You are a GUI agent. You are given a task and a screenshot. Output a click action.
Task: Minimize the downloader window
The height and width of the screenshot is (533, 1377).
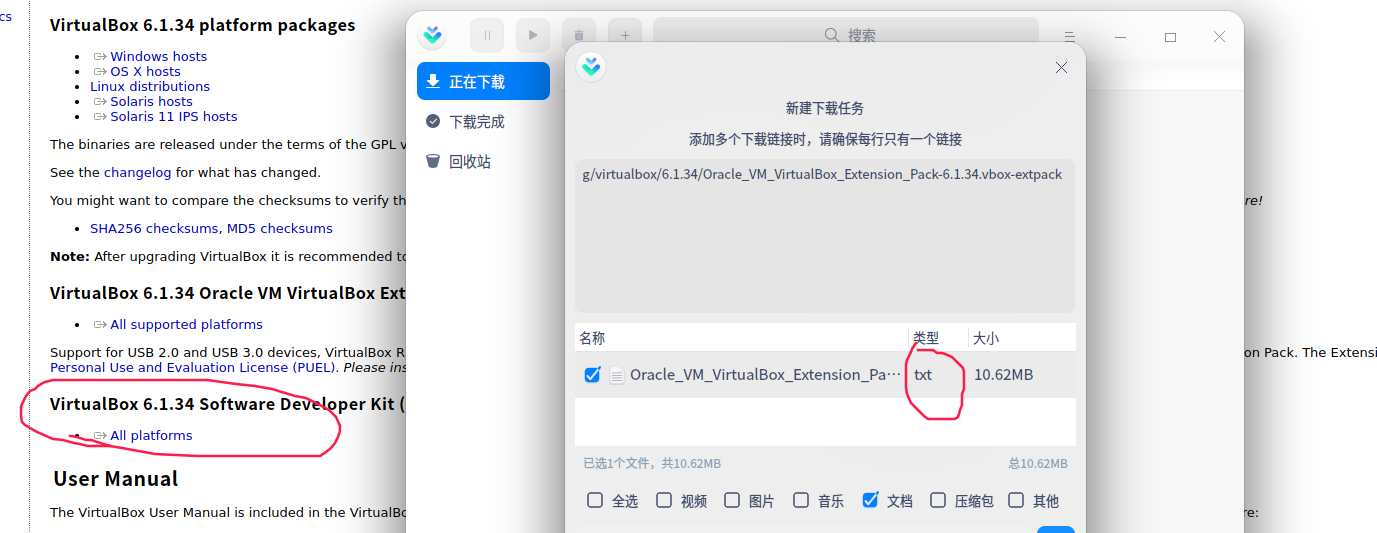1121,36
